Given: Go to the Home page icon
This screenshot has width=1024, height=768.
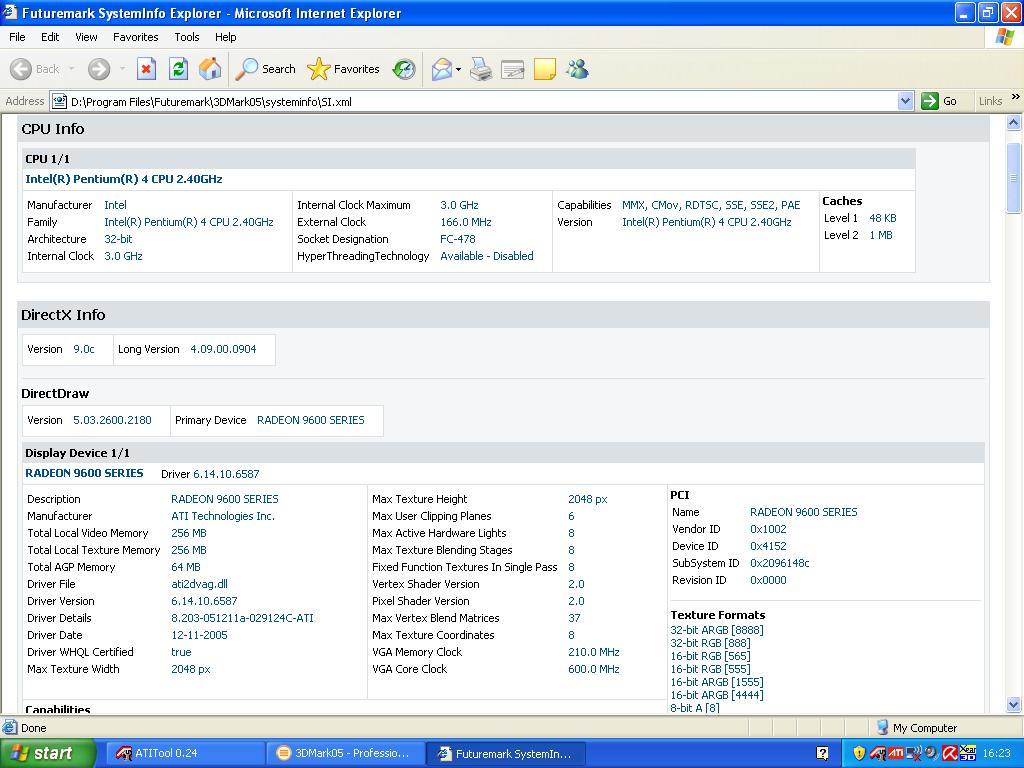Looking at the screenshot, I should [210, 69].
